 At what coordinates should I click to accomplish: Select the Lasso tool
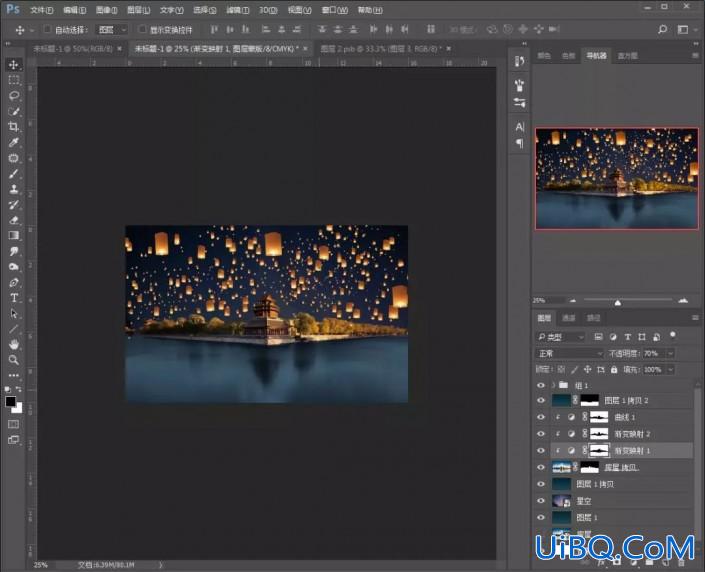coord(13,95)
